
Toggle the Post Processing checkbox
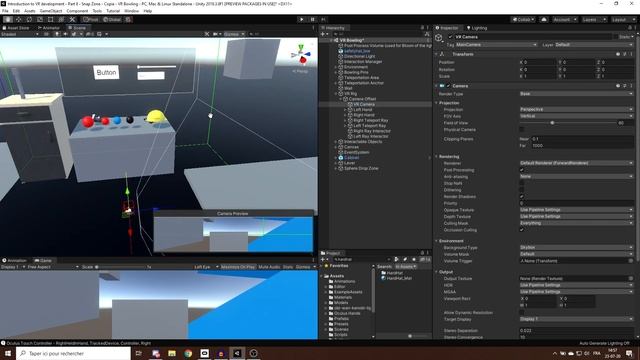click(522, 170)
